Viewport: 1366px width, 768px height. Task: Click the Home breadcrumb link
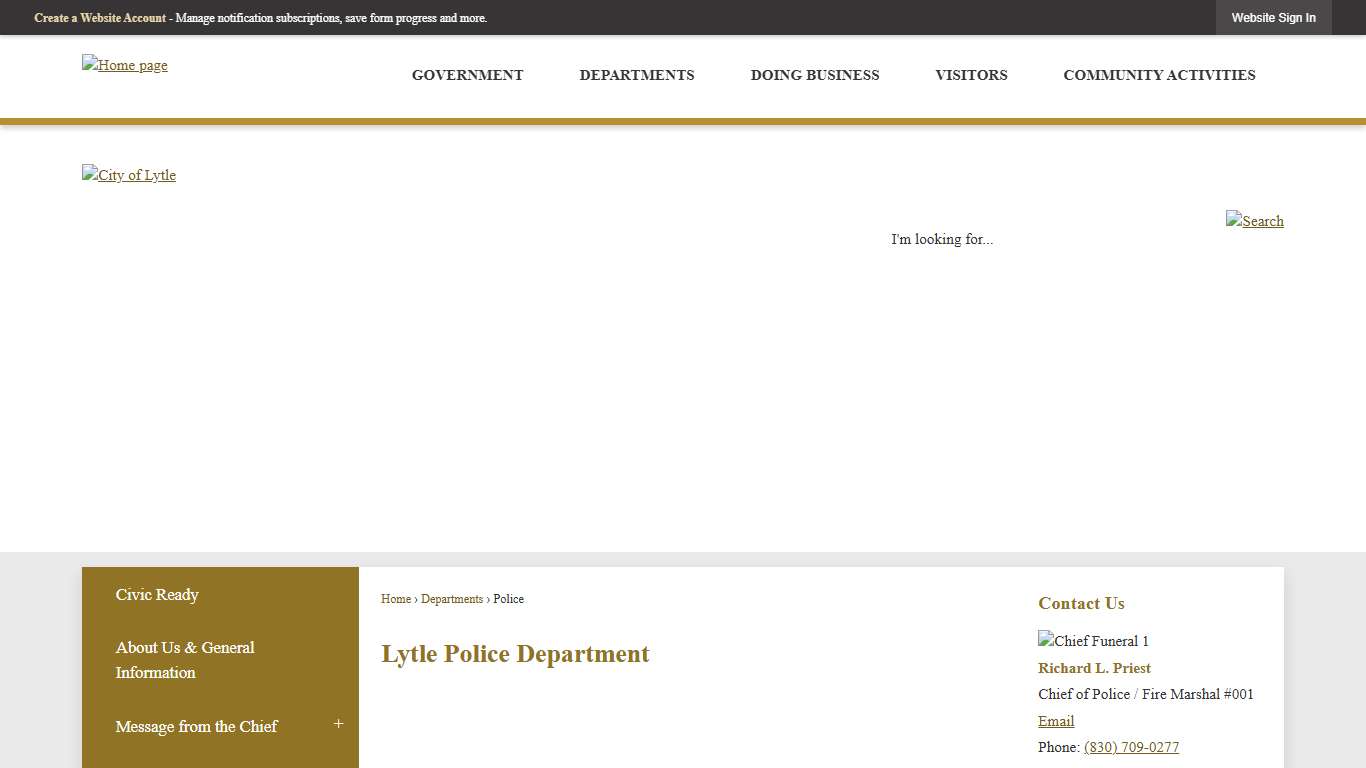(x=395, y=599)
